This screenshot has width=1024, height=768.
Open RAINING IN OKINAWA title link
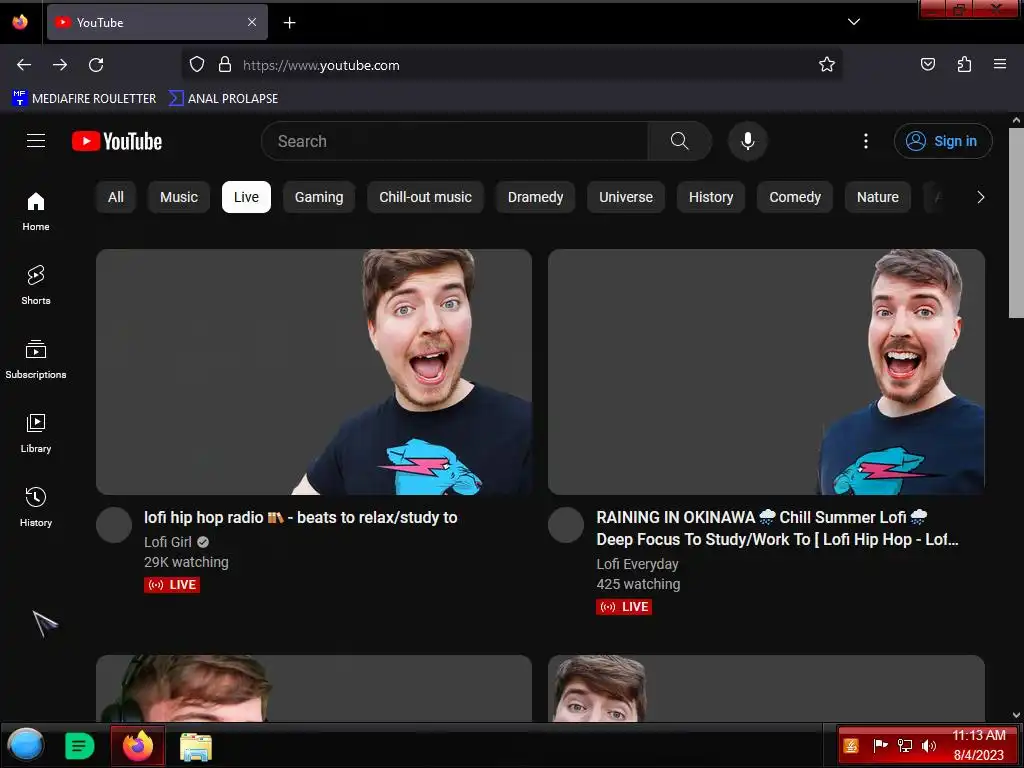tap(777, 528)
